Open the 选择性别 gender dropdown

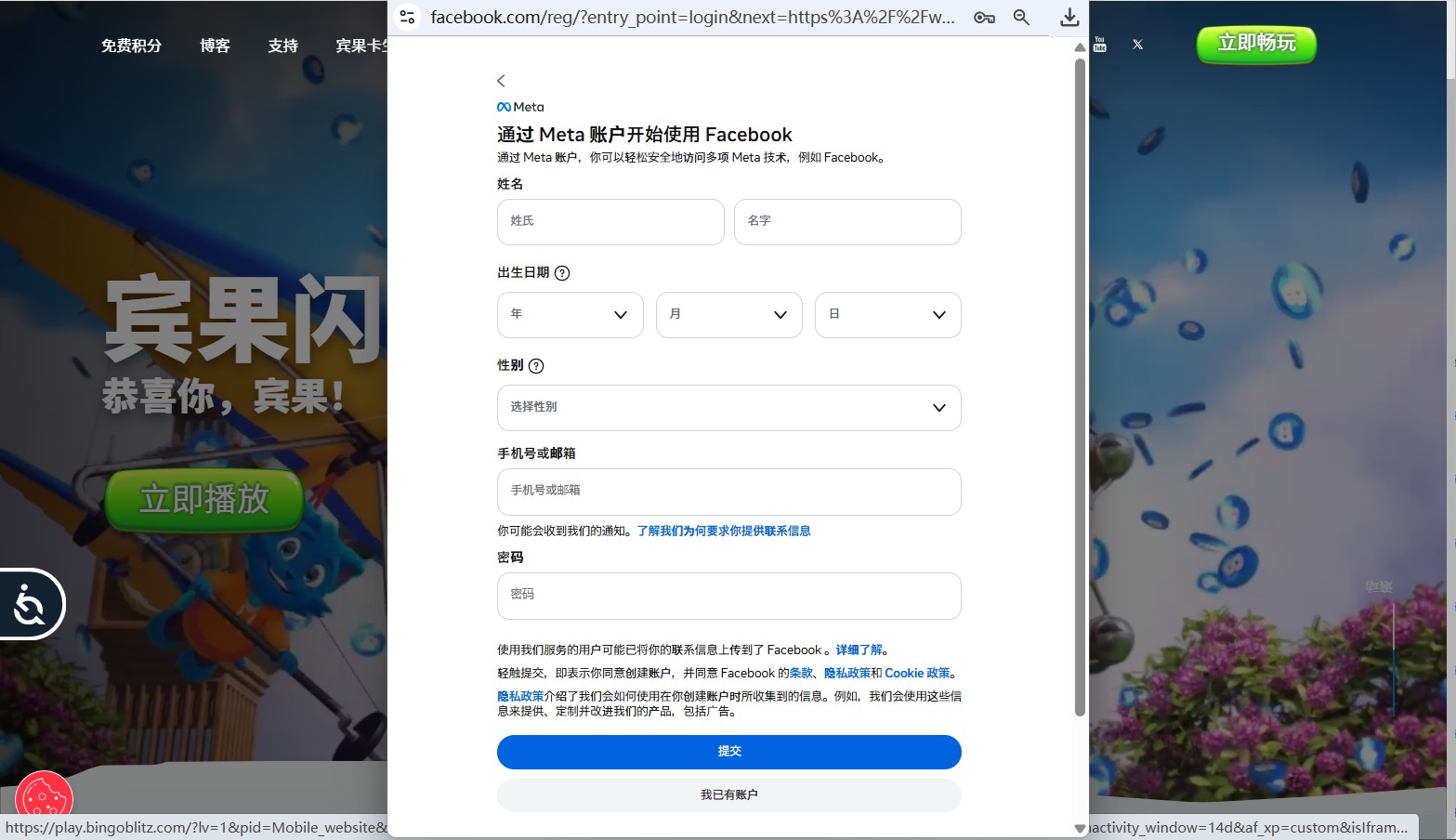729,408
